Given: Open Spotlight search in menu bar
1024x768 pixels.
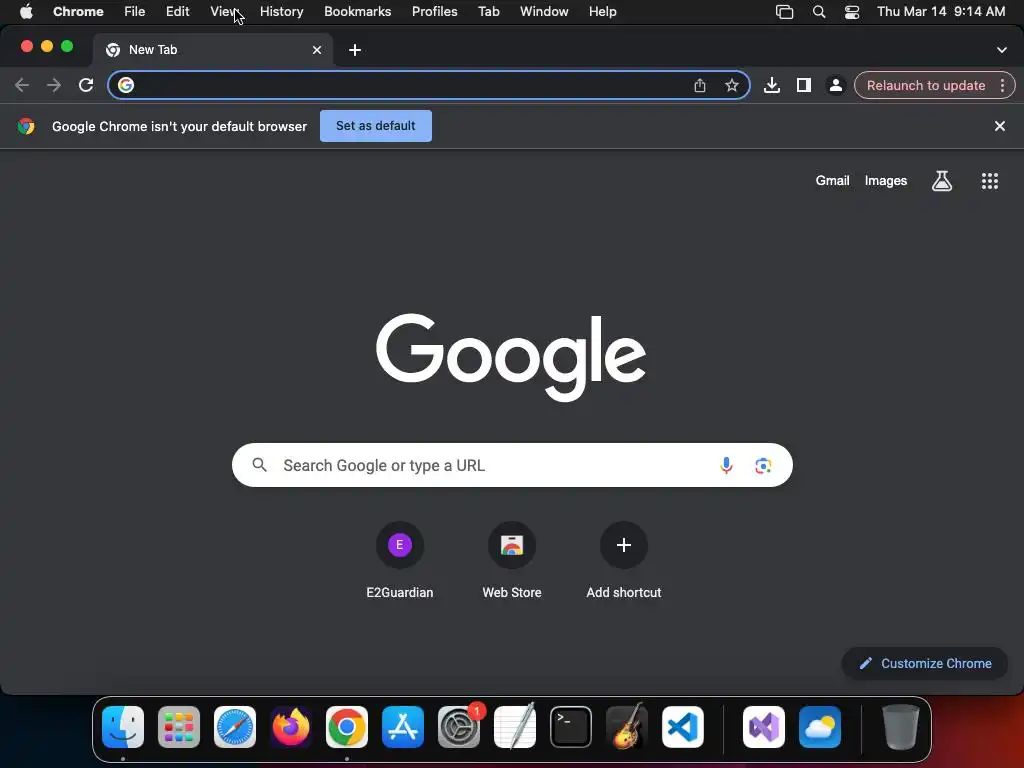Looking at the screenshot, I should [818, 12].
